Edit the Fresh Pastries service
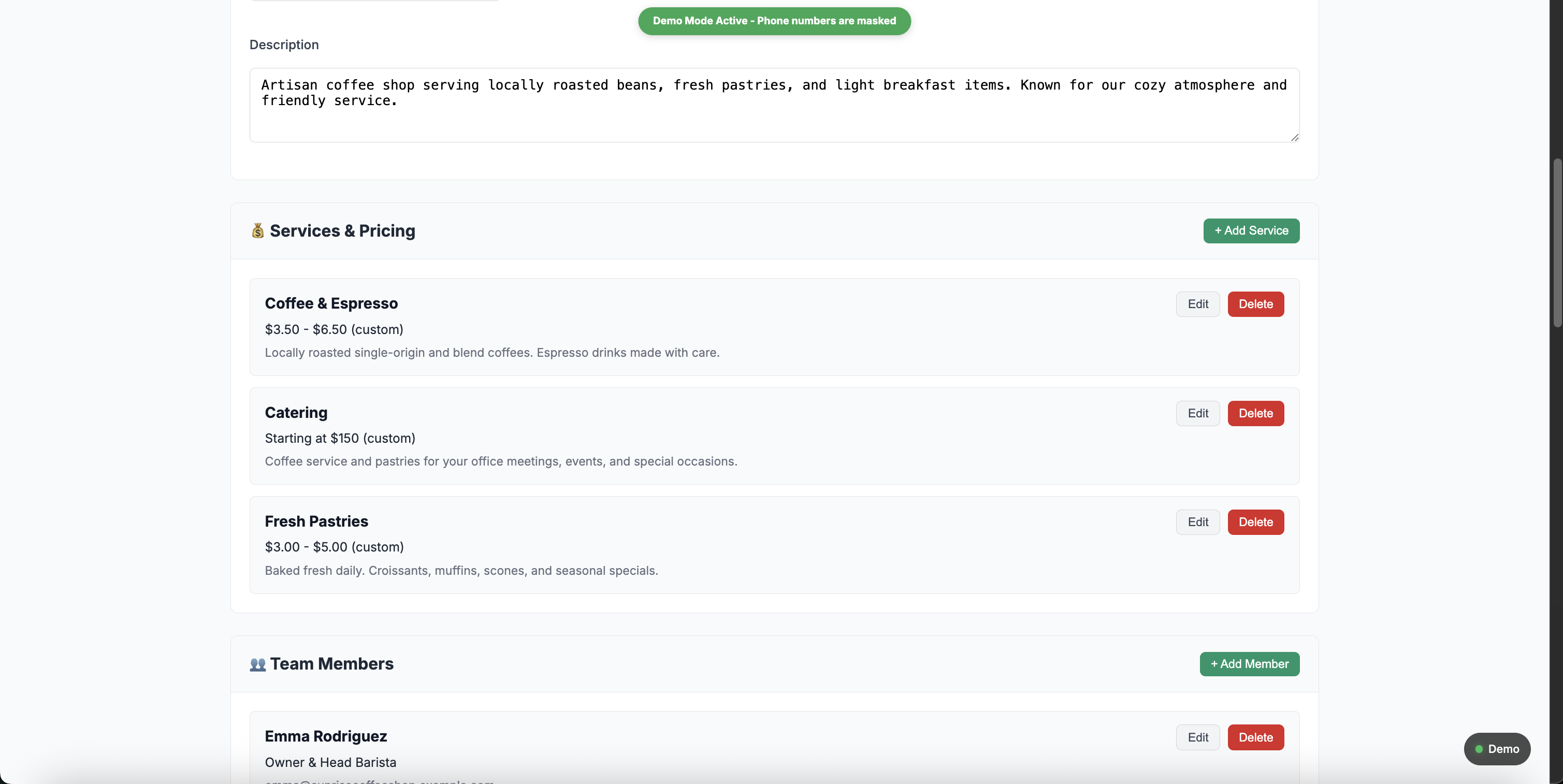This screenshot has height=784, width=1563. pyautogui.click(x=1197, y=522)
